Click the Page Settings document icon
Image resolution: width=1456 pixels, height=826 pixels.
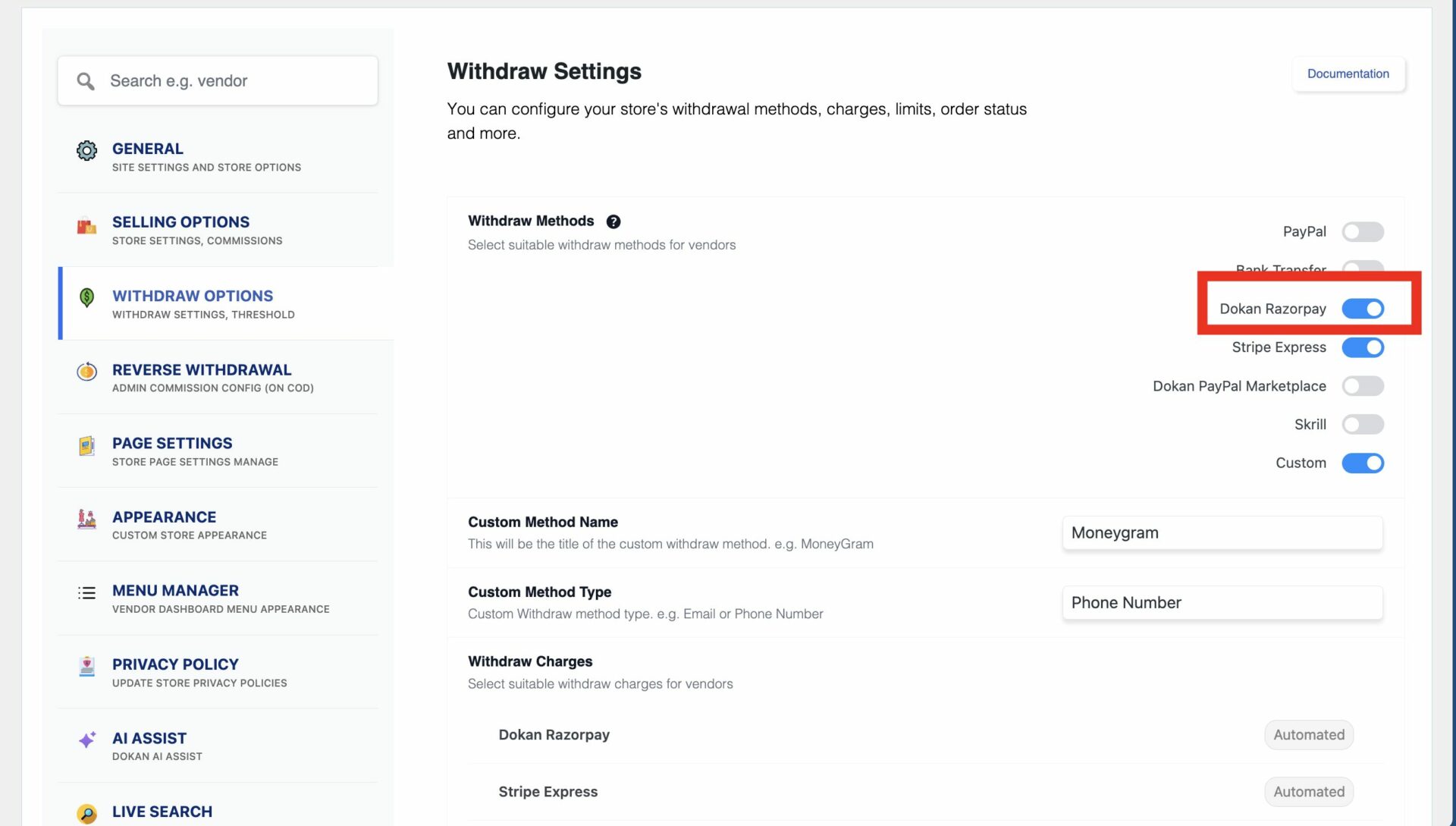click(86, 445)
